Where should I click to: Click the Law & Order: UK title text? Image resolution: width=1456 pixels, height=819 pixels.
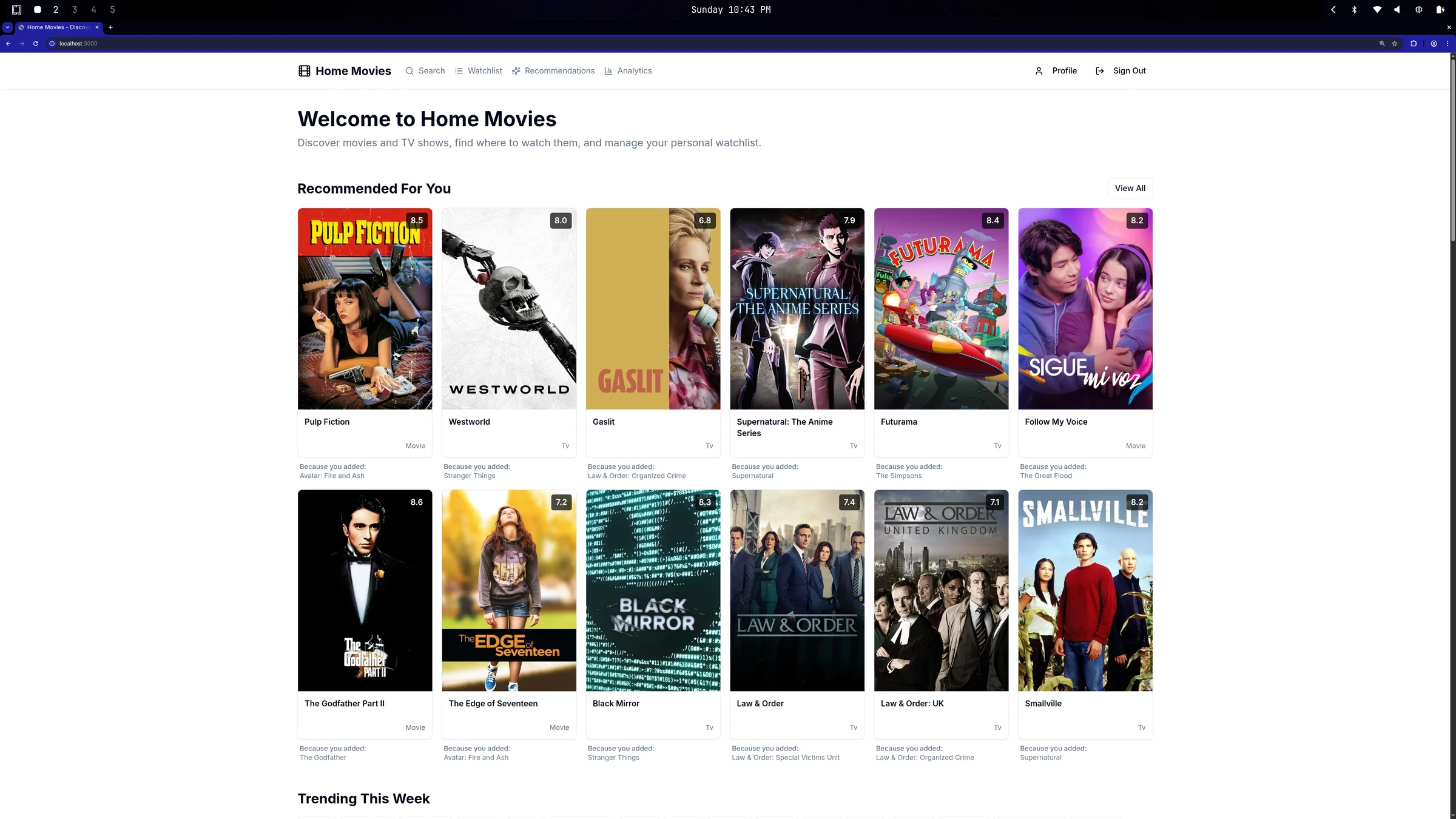point(912,704)
